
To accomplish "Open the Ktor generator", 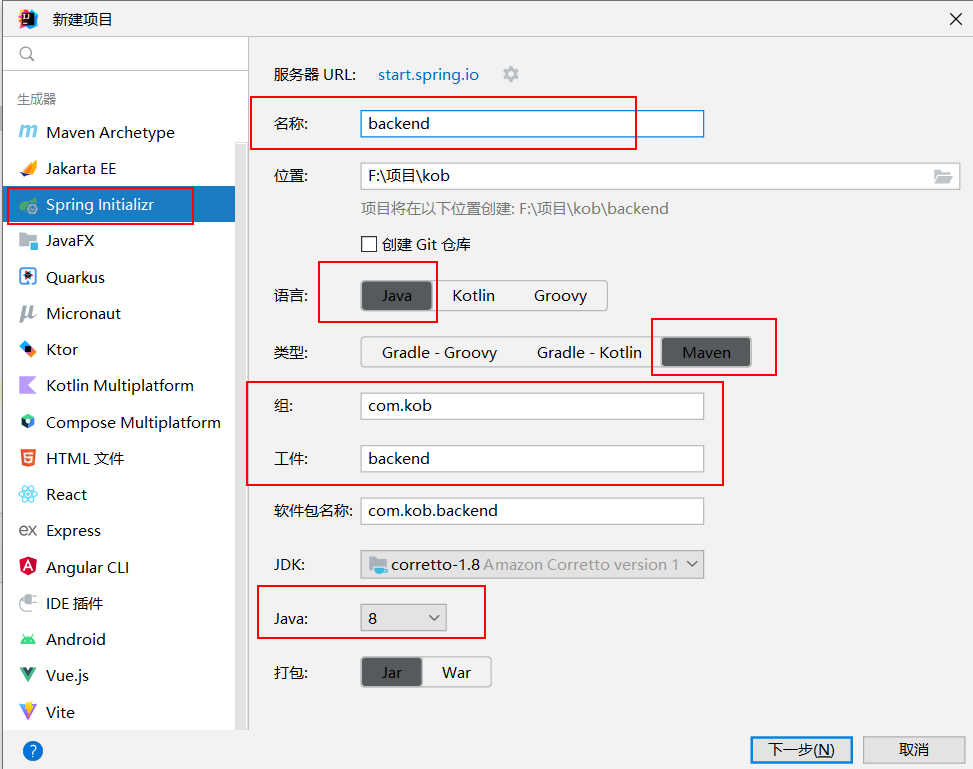I will [x=62, y=349].
